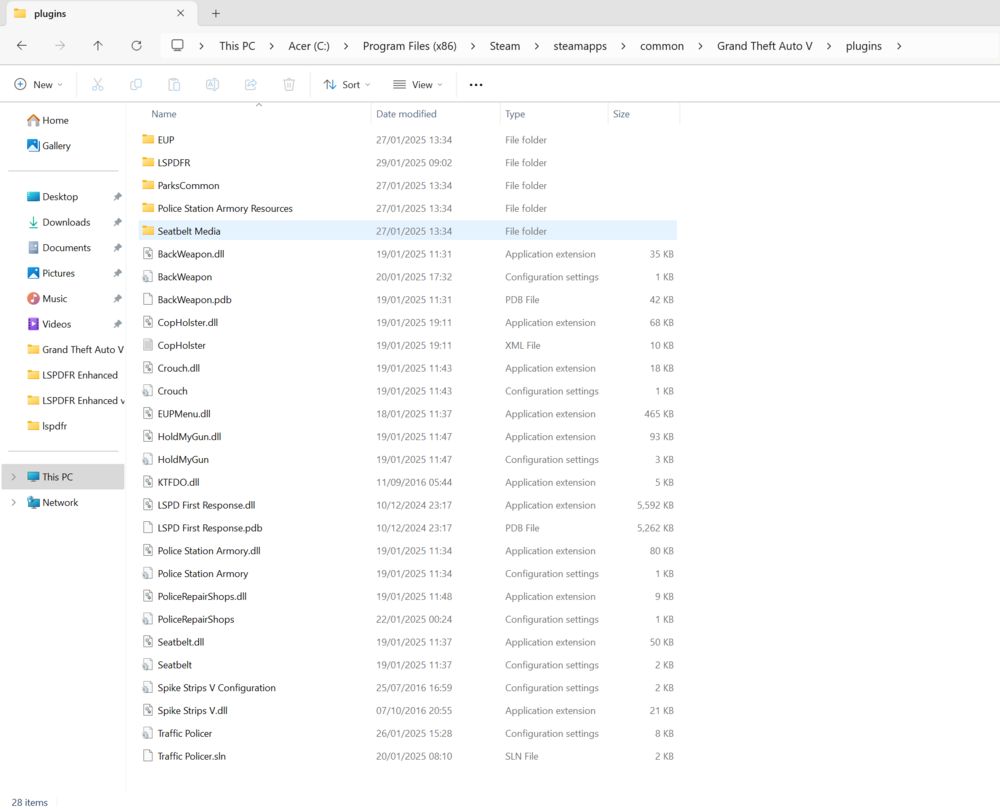
Task: Click the Copy icon in toolbar
Action: tap(136, 85)
